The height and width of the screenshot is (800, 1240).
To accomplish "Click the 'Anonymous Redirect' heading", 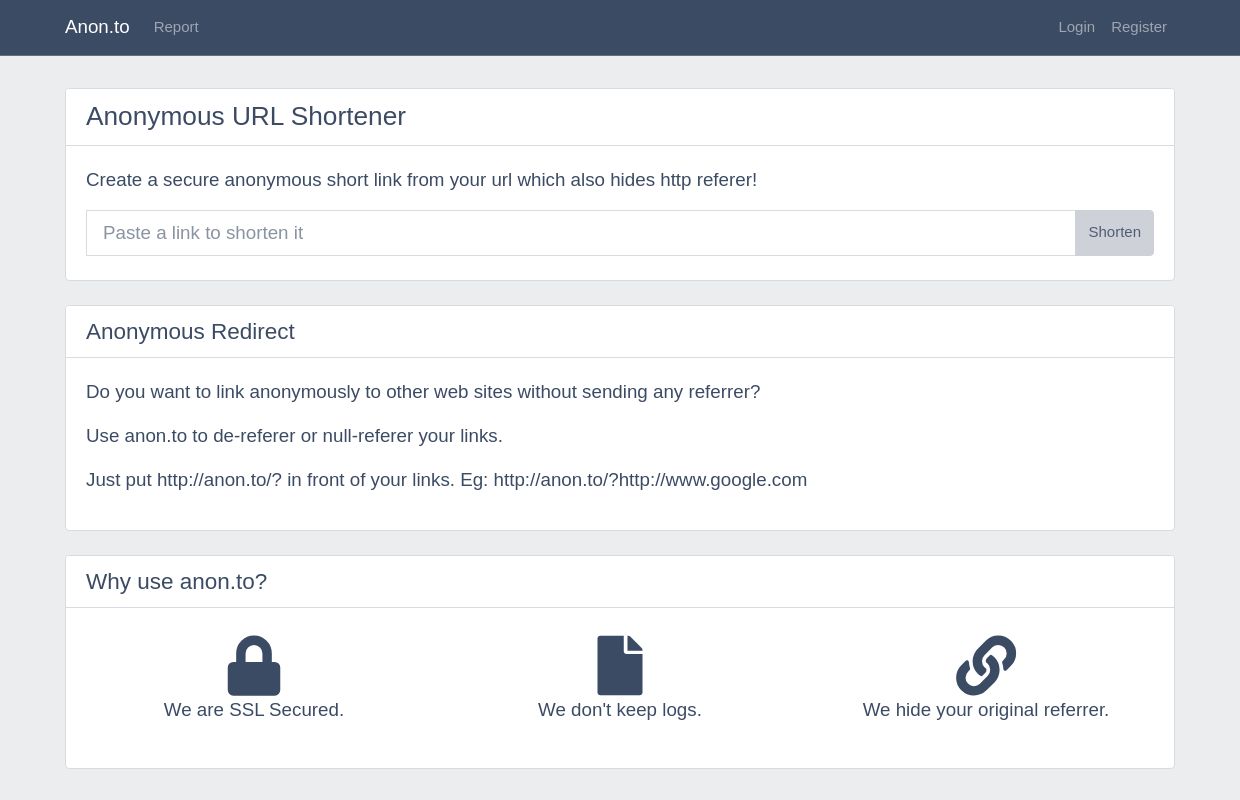I will tap(190, 332).
